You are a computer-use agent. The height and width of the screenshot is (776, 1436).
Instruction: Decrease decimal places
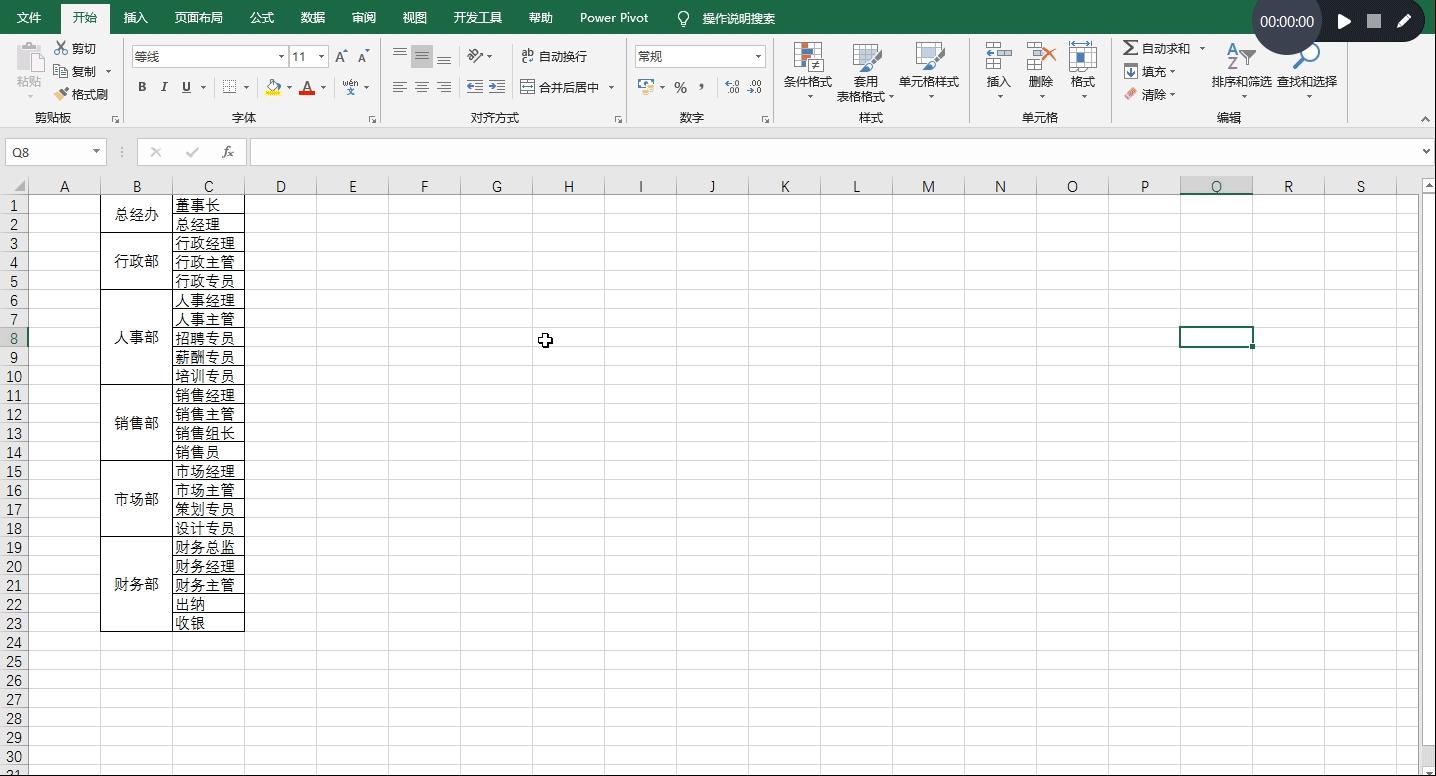click(755, 87)
